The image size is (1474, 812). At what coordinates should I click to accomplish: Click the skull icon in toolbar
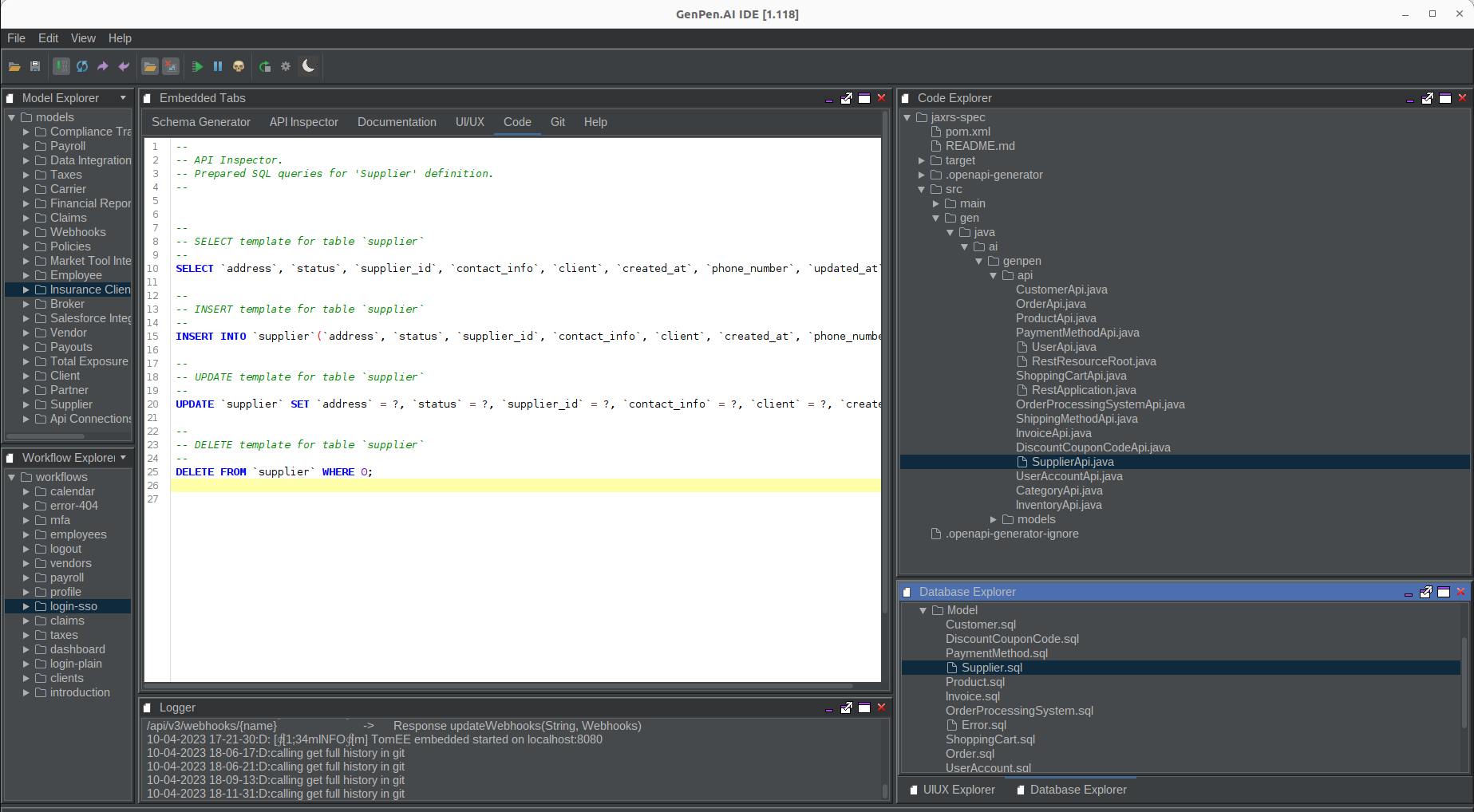(239, 66)
